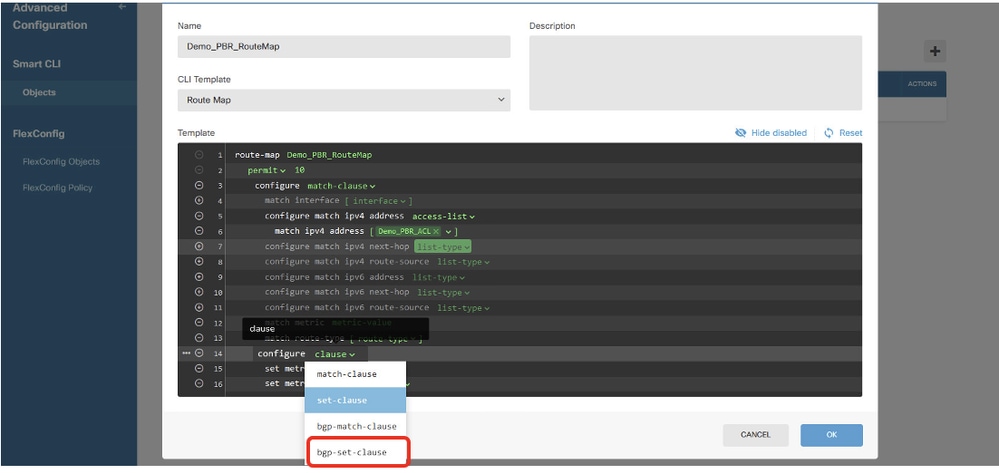Image resolution: width=999 pixels, height=473 pixels.
Task: Click the Reset circular arrows icon
Action: pos(829,133)
